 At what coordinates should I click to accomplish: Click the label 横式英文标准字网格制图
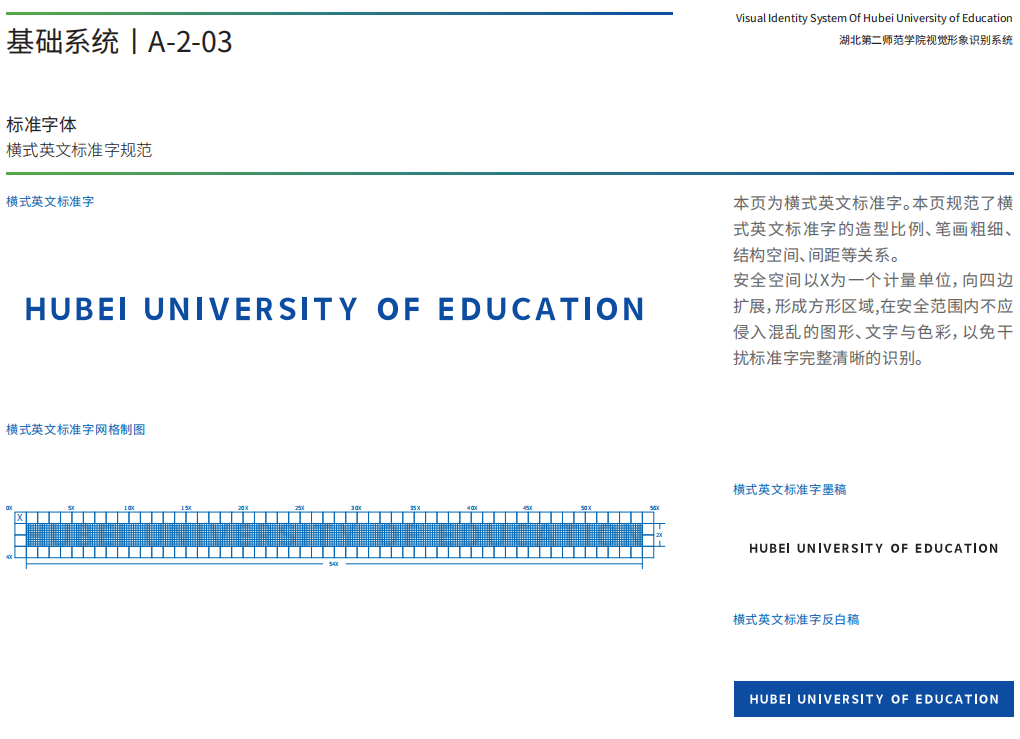[76, 430]
